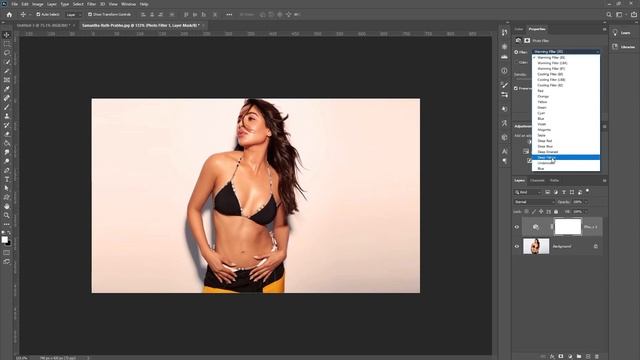
Task: Toggle Show Transform Controls checkbox
Action: (x=90, y=15)
